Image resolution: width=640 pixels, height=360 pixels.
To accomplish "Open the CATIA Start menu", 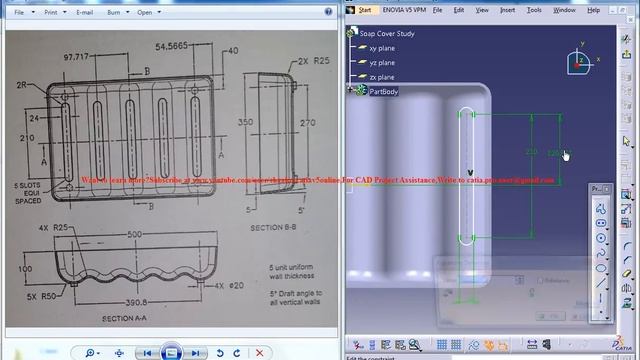I will tap(364, 10).
